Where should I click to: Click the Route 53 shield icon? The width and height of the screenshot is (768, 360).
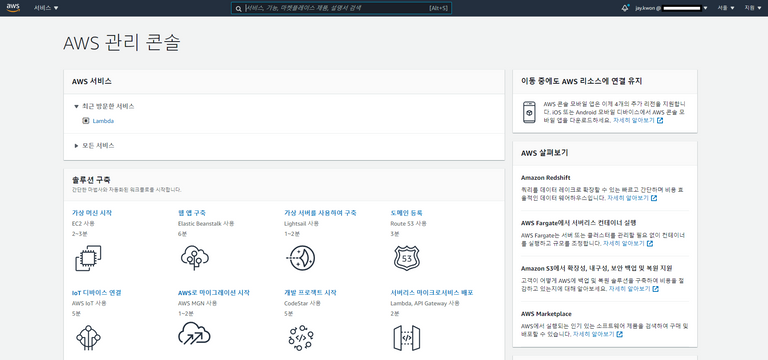[407, 258]
